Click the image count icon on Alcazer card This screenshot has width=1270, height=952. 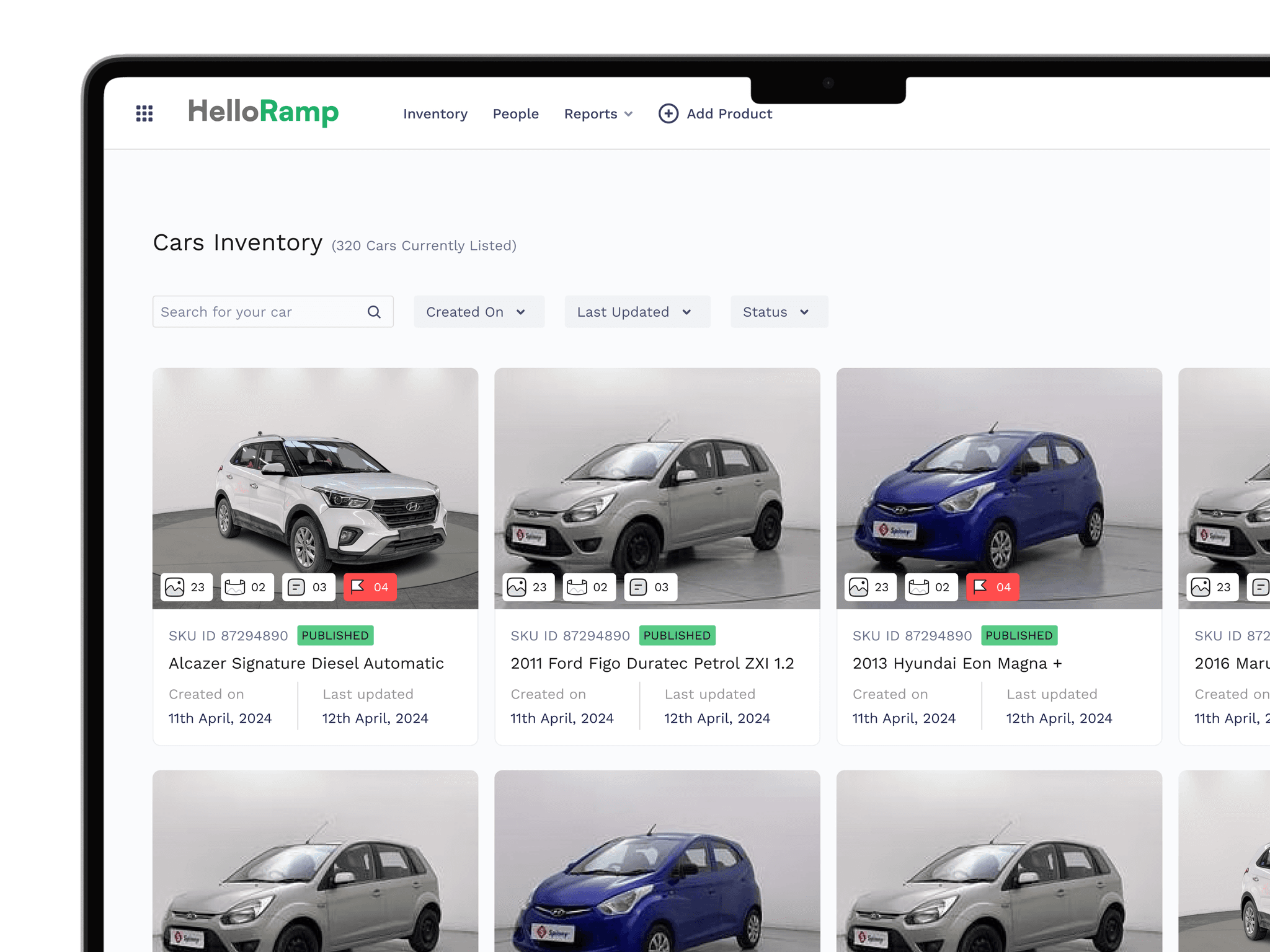tap(185, 587)
